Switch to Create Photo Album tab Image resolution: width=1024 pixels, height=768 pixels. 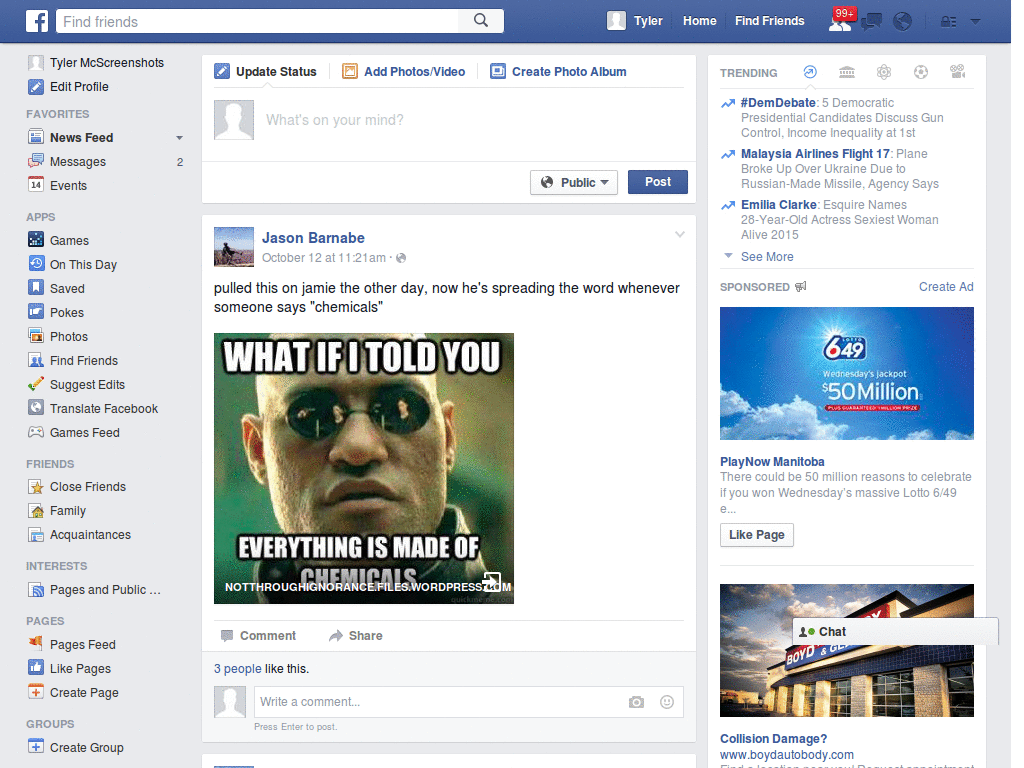tap(558, 72)
